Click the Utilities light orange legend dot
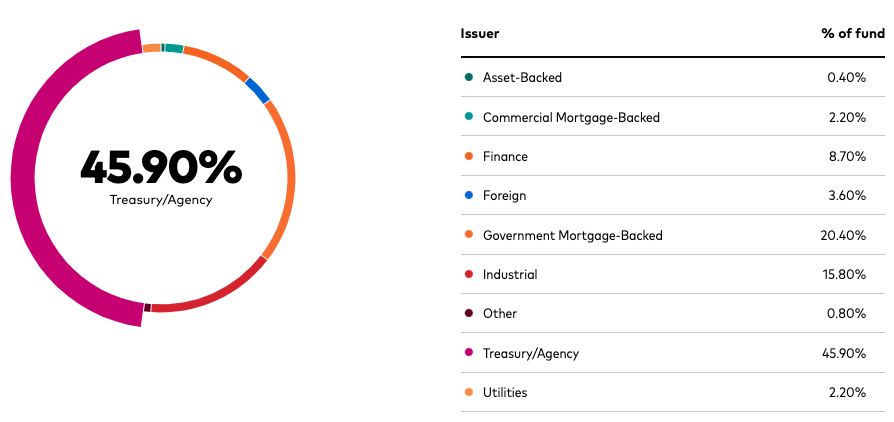The height and width of the screenshot is (422, 894). 469,392
